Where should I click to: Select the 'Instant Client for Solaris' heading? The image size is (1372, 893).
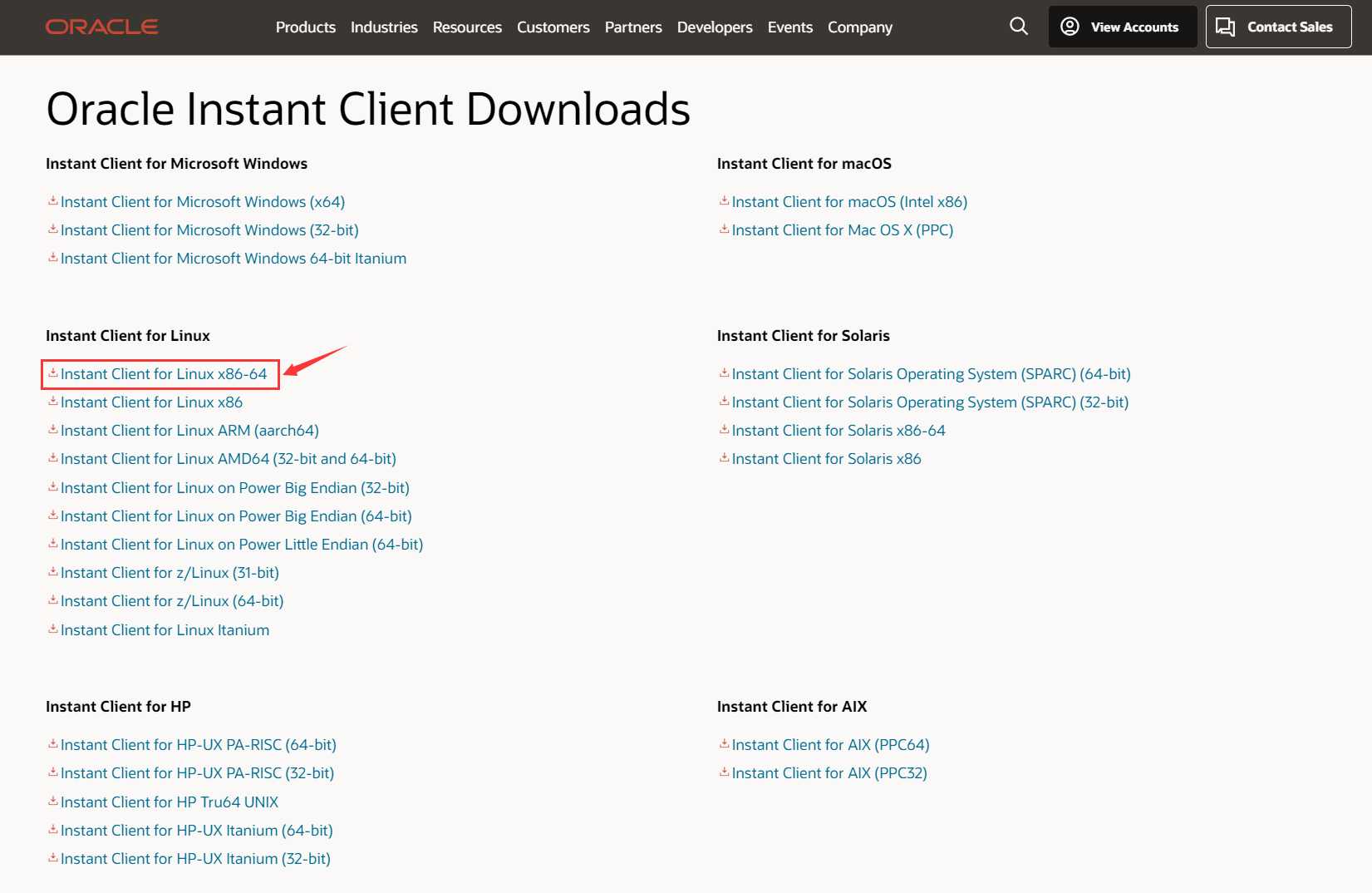[804, 336]
